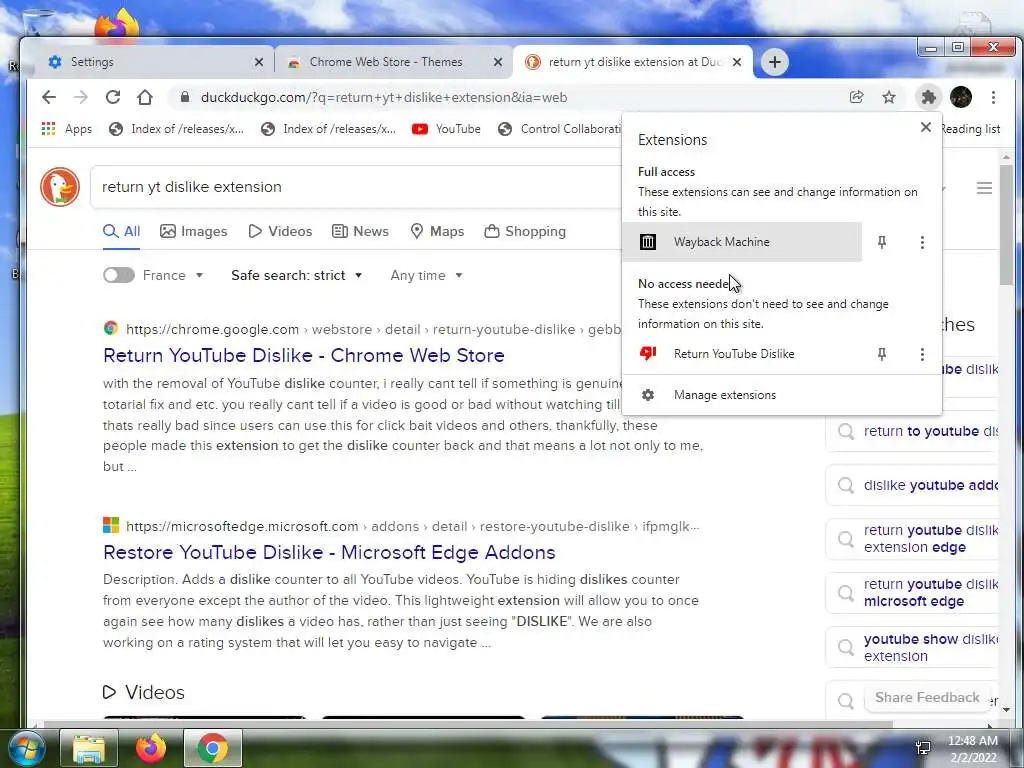Image resolution: width=1024 pixels, height=768 pixels.
Task: Pin the Return YouTube Dislike extension
Action: (882, 354)
